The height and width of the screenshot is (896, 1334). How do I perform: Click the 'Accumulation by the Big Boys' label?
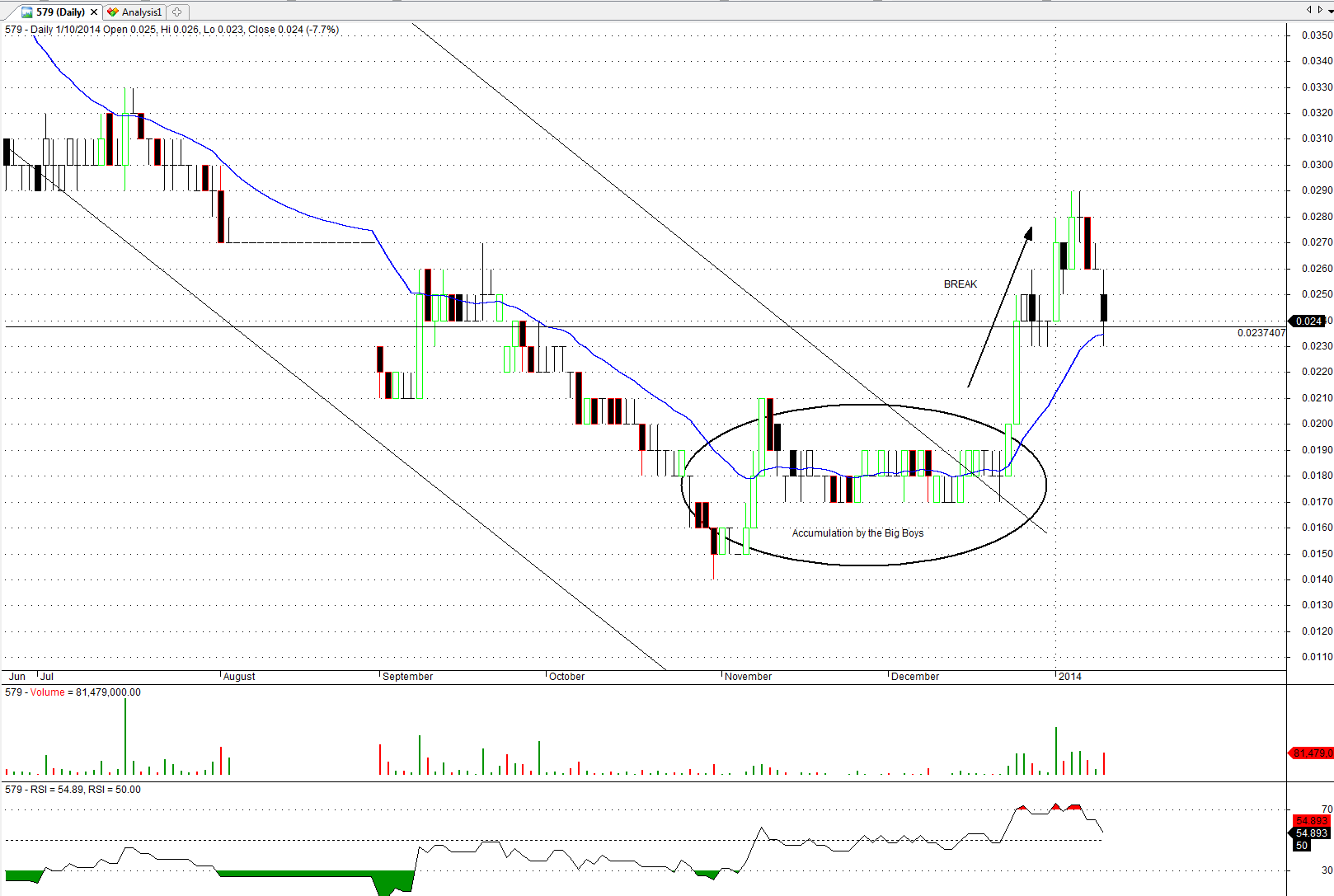857,533
